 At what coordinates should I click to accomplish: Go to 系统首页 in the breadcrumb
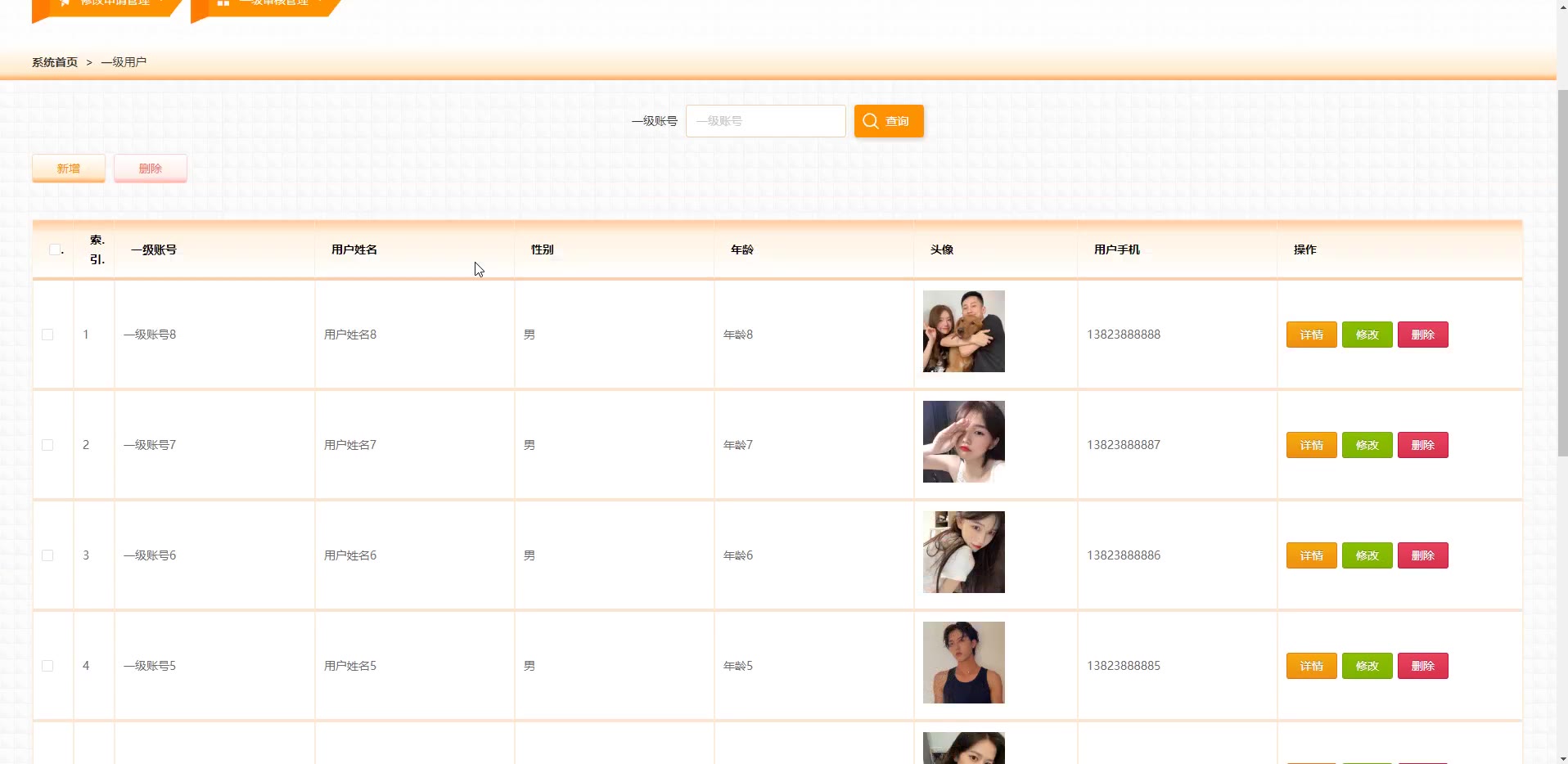coord(55,62)
